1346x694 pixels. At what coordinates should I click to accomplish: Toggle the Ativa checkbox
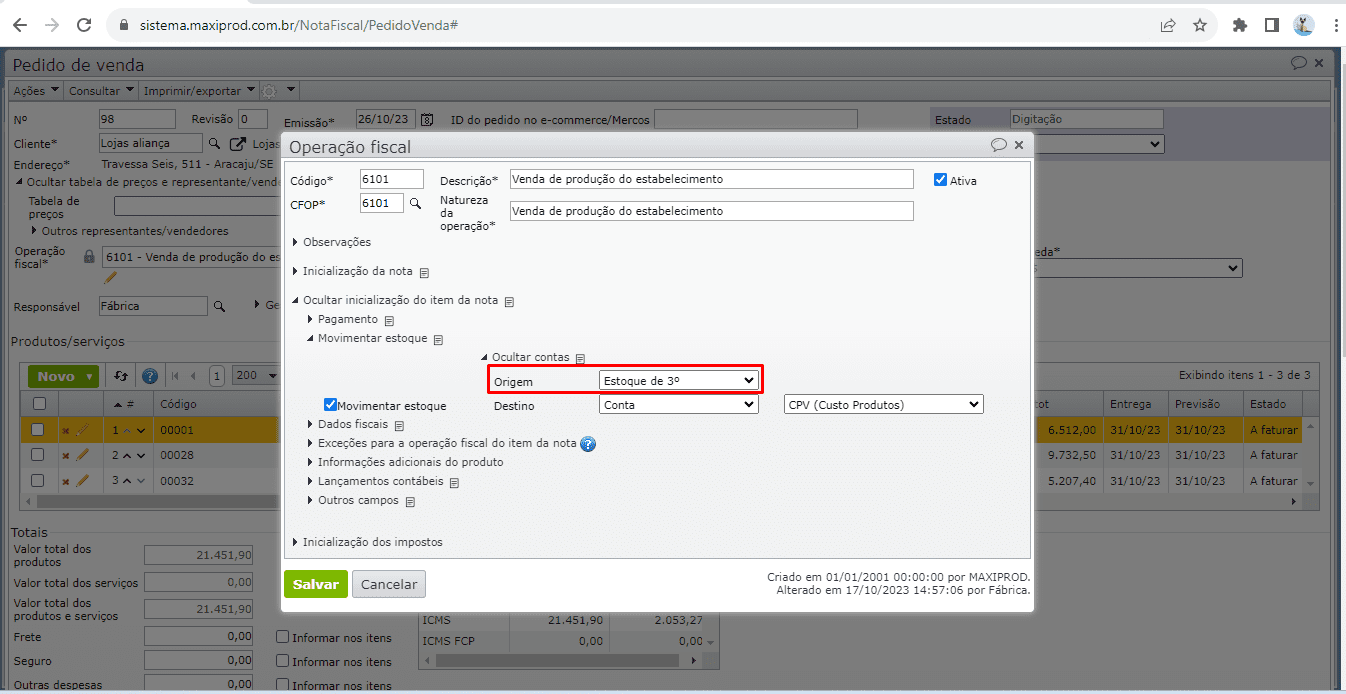click(940, 180)
